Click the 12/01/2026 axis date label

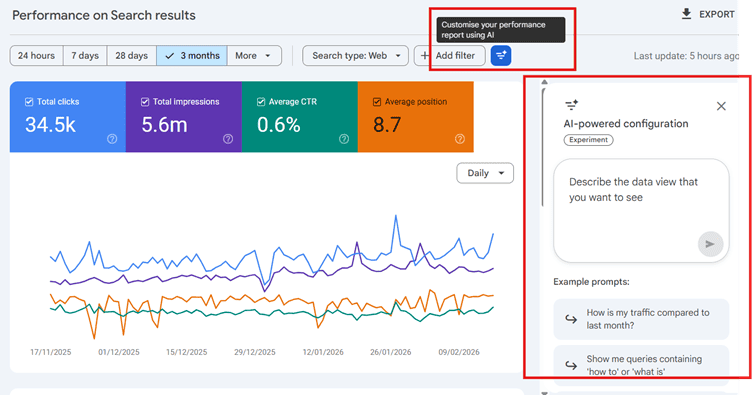[x=323, y=352]
